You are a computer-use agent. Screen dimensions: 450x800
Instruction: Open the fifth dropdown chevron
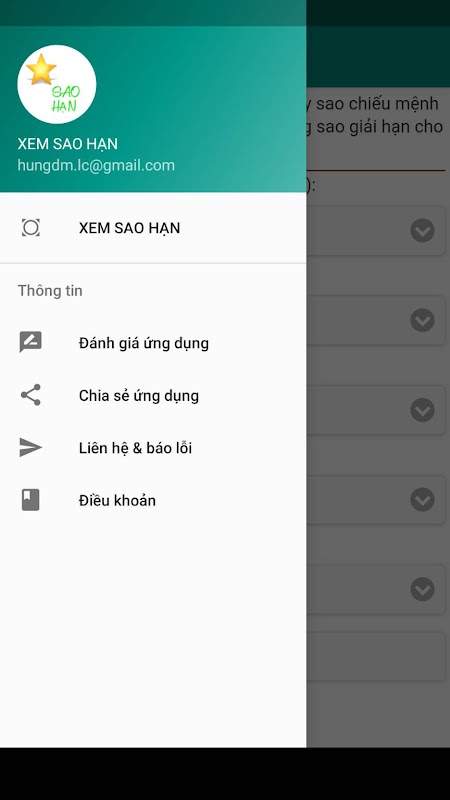pyautogui.click(x=422, y=589)
